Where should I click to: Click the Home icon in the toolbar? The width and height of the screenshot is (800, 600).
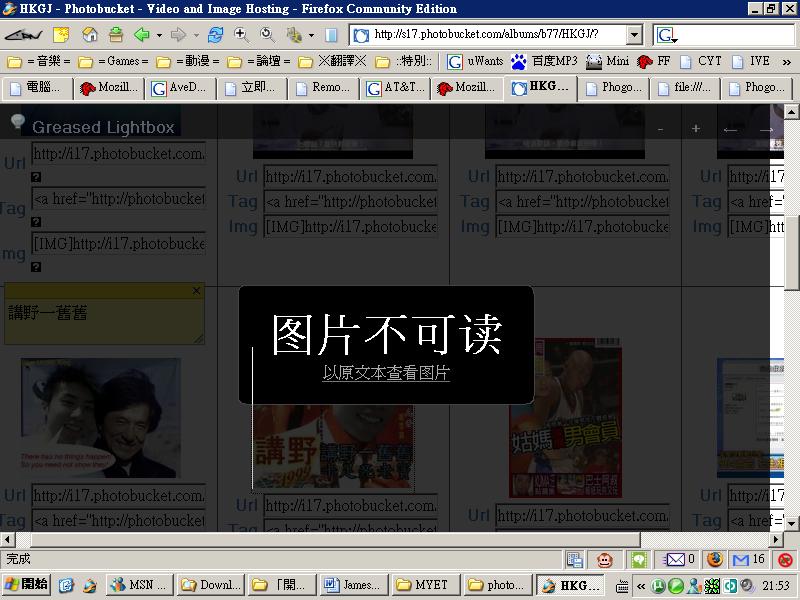(x=90, y=35)
